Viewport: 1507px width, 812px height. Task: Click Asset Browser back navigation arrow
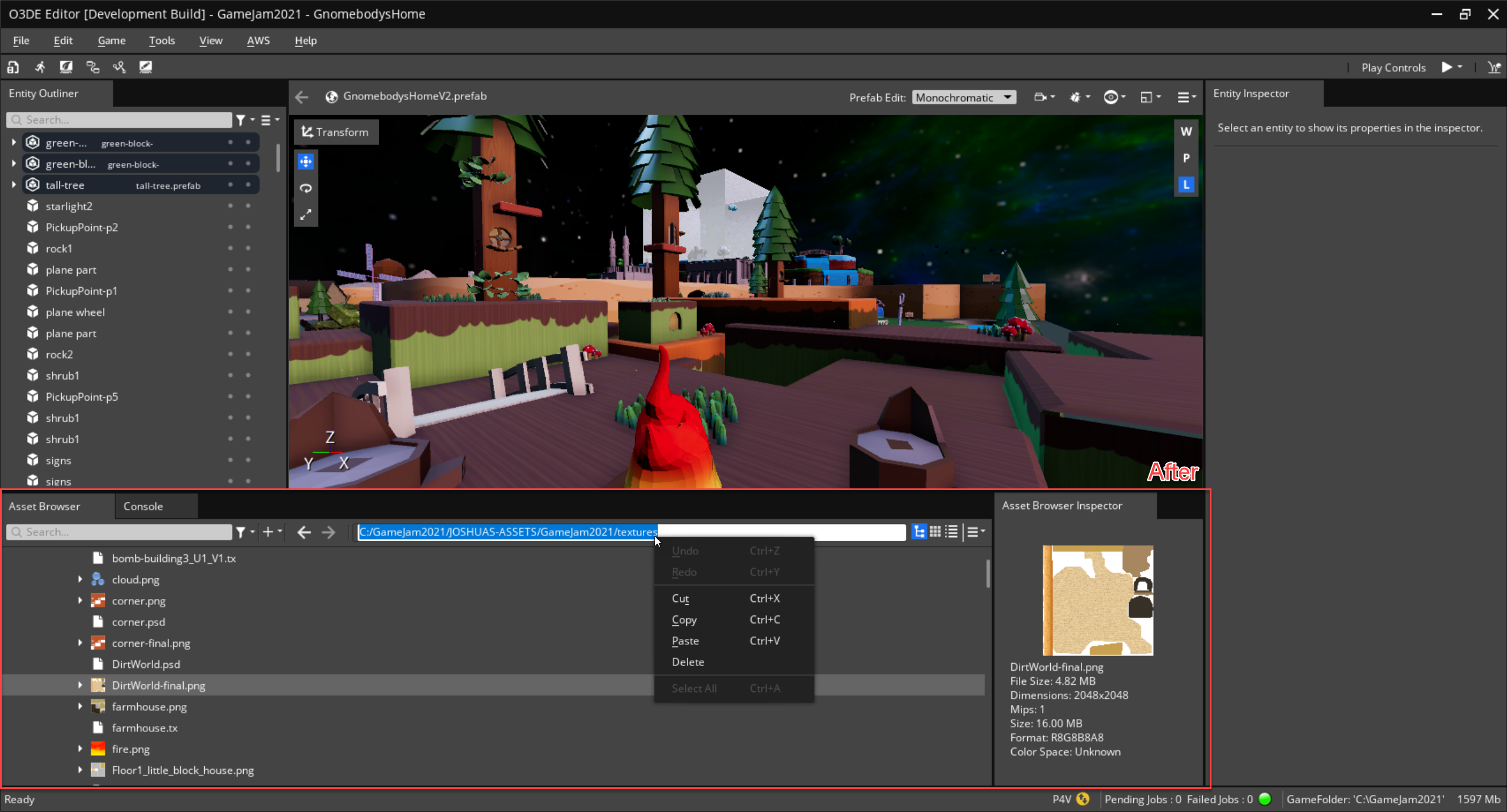(x=304, y=532)
